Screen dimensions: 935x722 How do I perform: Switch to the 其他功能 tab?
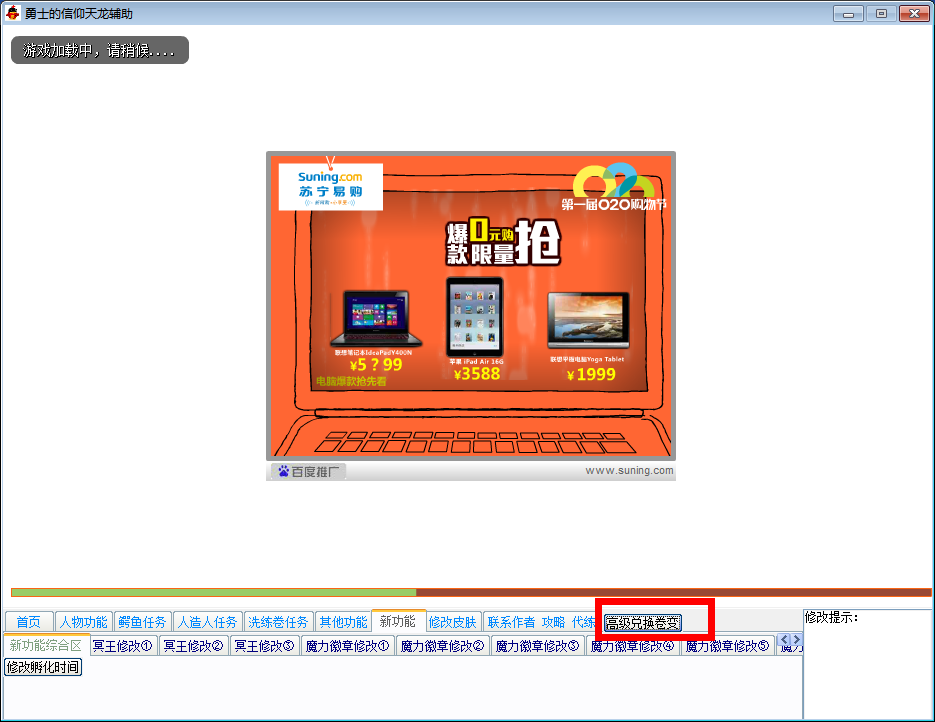[343, 622]
